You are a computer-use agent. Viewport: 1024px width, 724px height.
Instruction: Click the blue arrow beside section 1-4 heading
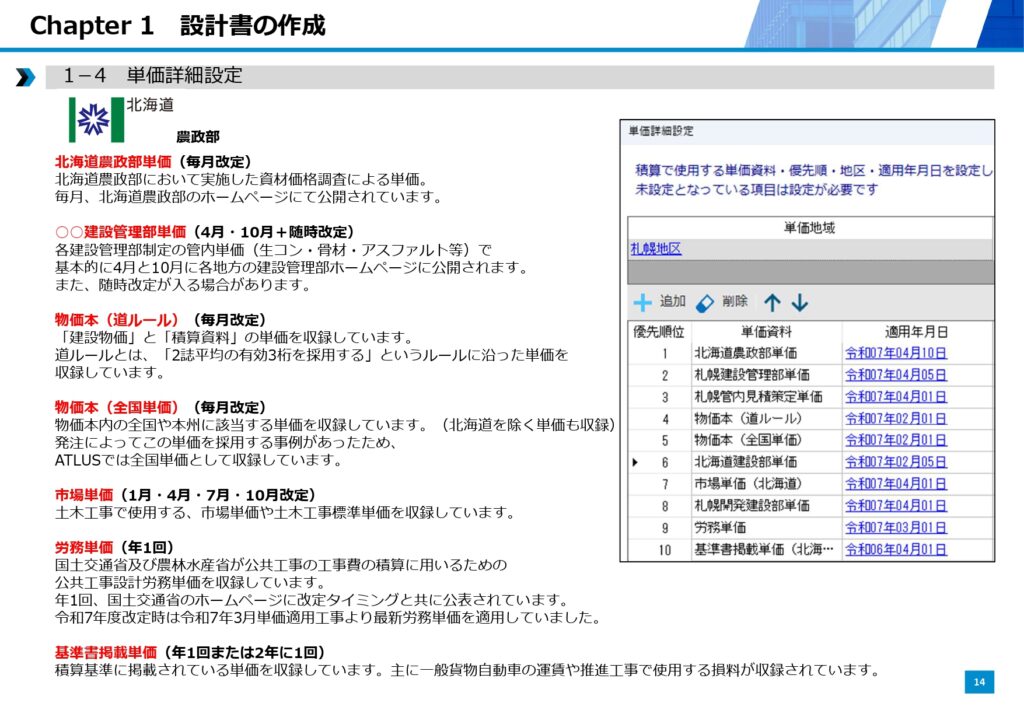tap(25, 77)
